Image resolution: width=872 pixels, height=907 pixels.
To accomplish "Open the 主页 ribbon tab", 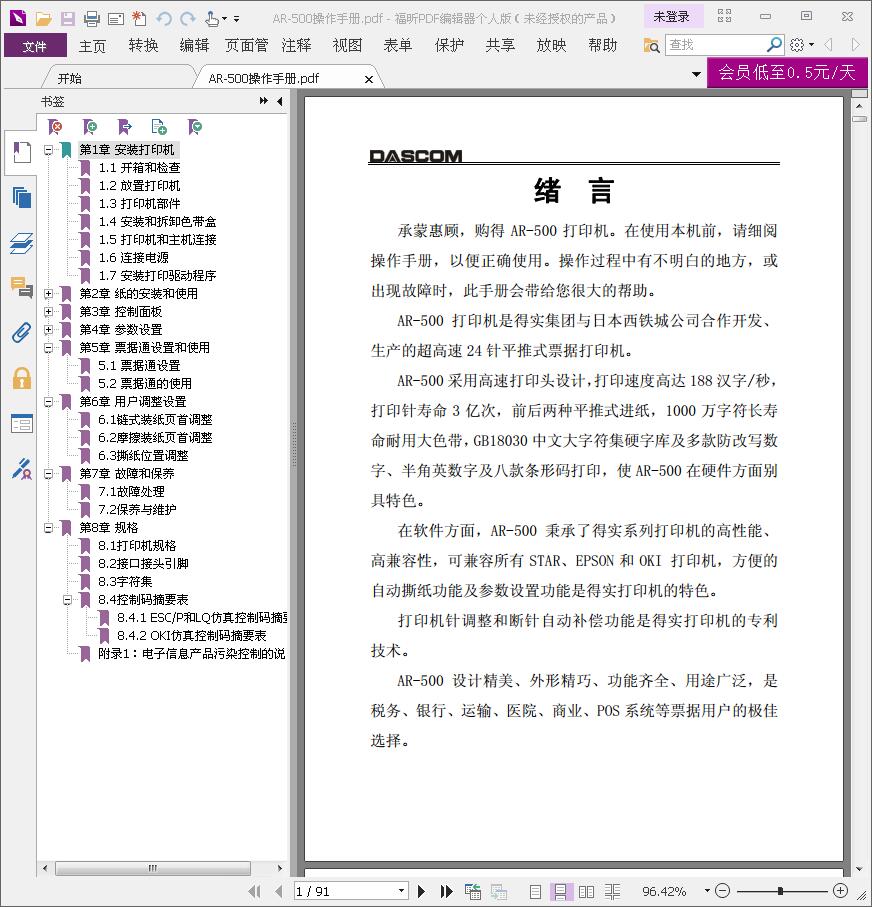I will (x=92, y=46).
